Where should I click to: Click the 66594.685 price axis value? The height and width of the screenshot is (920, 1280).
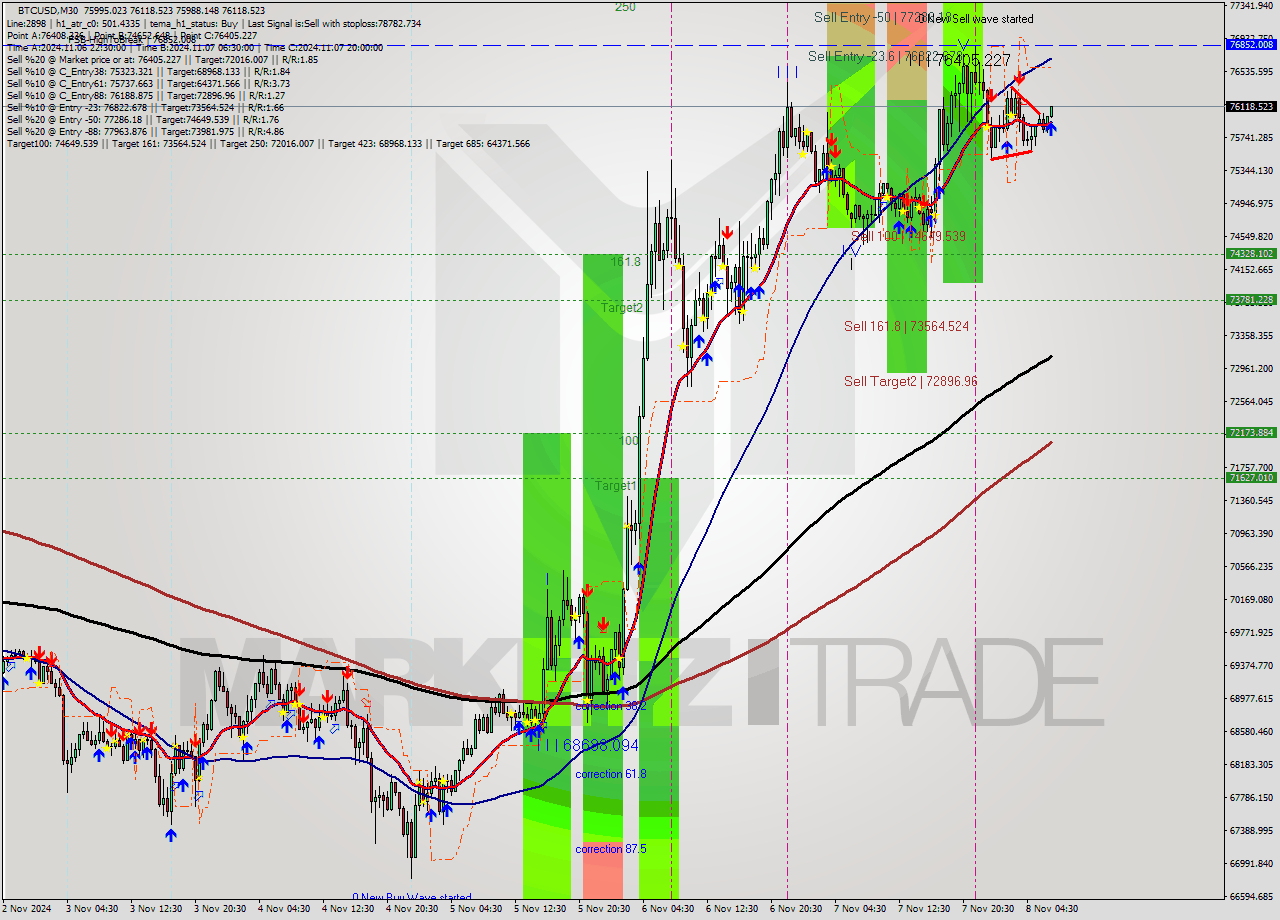click(x=1252, y=897)
